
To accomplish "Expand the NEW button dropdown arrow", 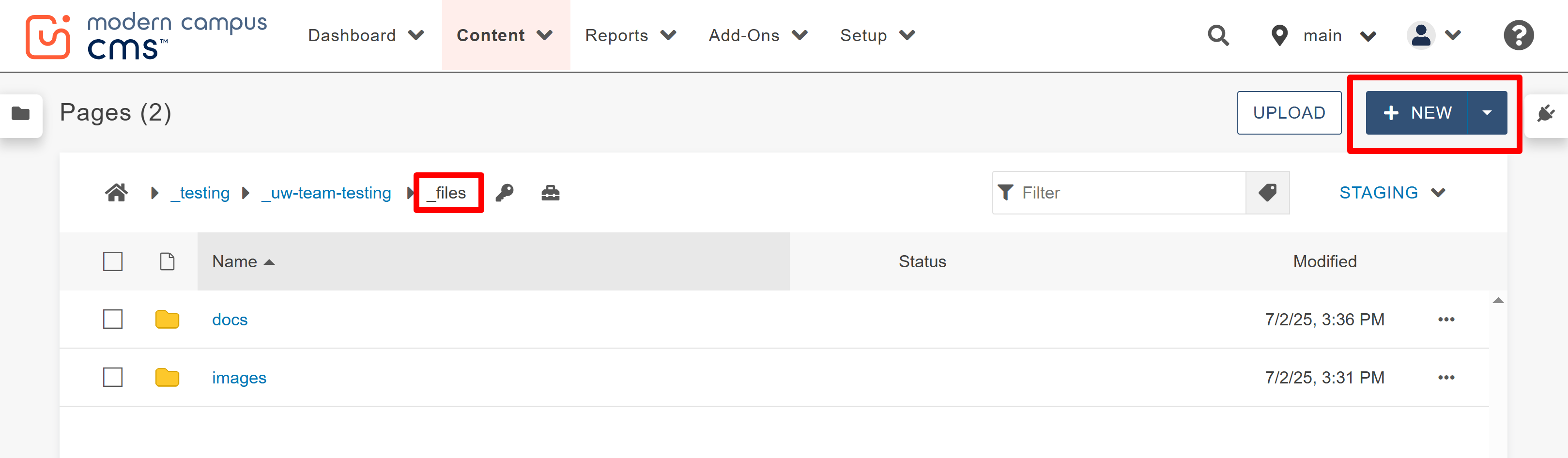I will (1488, 112).
